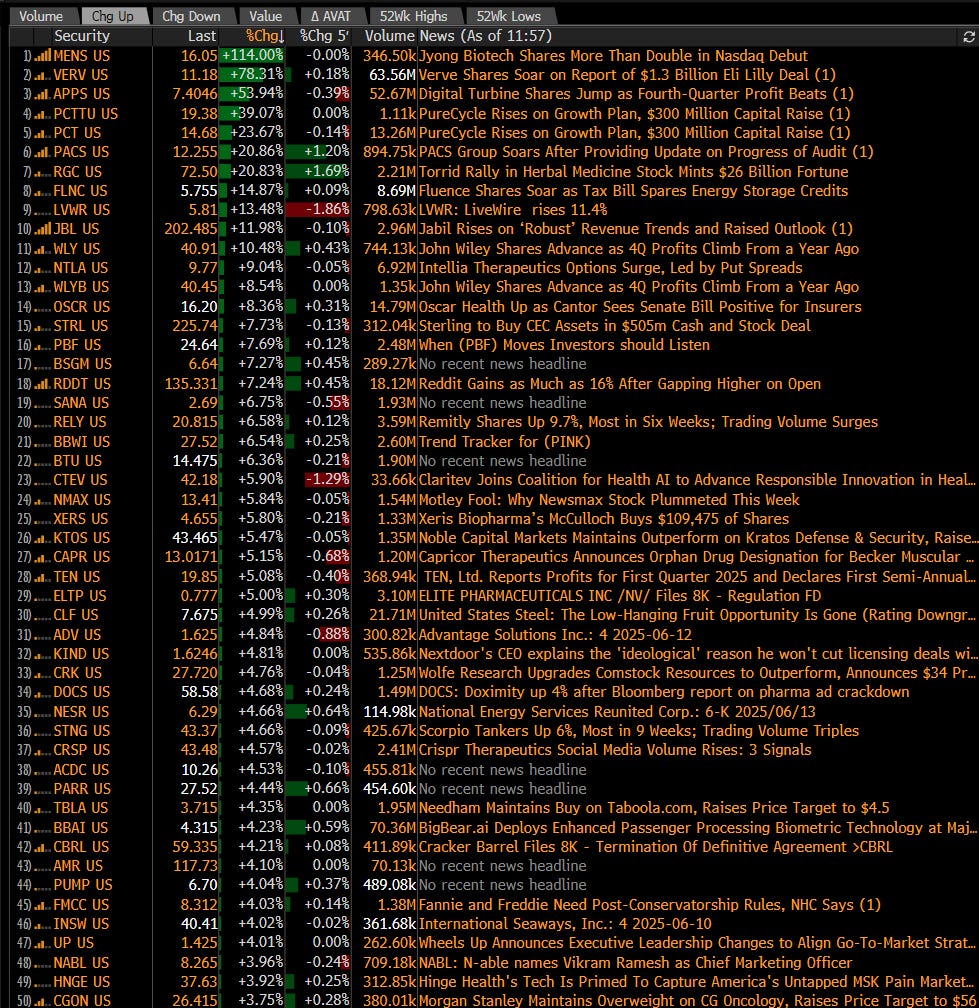Open the Verve Shares Soar Eli Lilly headline
Screen dimensions: 979x1008
[x=627, y=75]
